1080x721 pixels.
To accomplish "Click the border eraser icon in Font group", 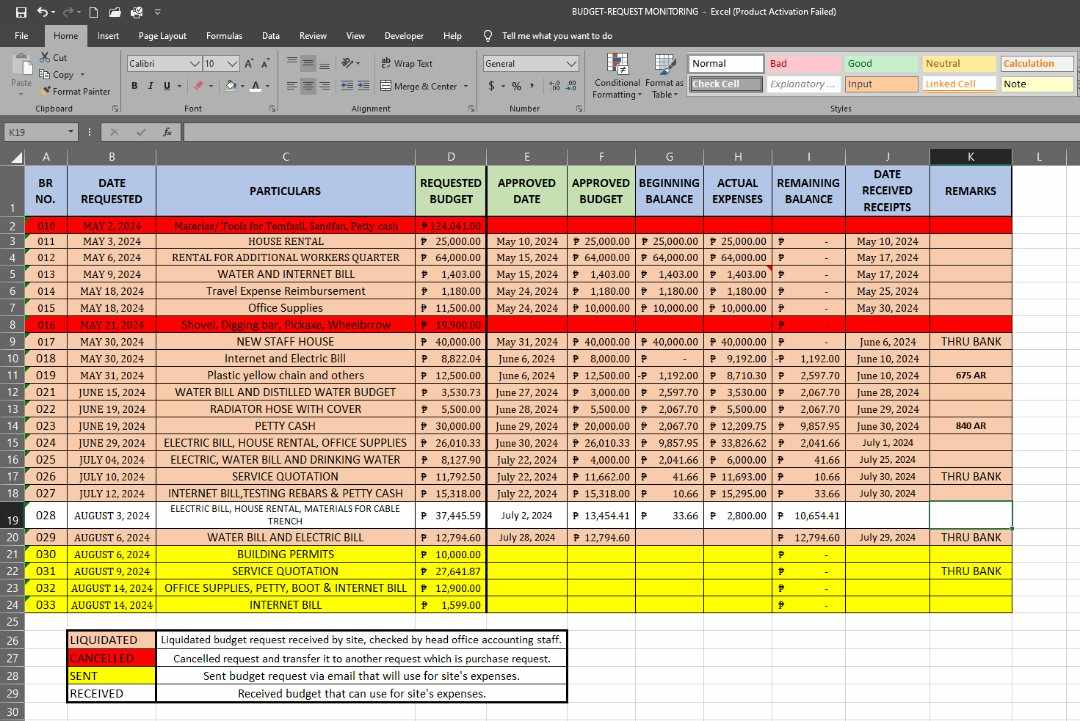I will click(198, 86).
